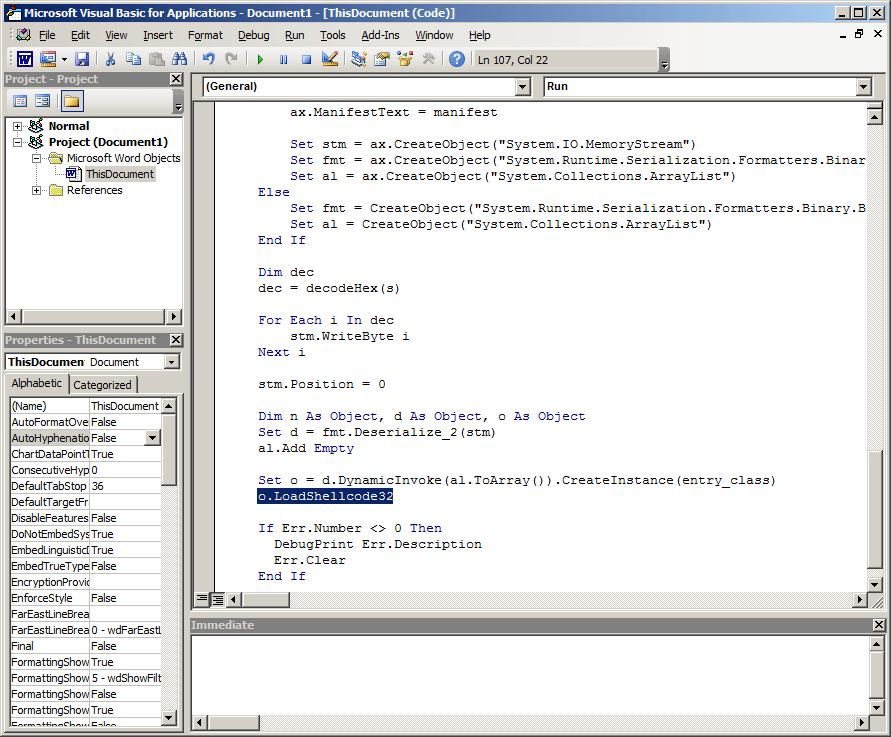
Task: Switch to Full Module View in code window
Action: (217, 599)
